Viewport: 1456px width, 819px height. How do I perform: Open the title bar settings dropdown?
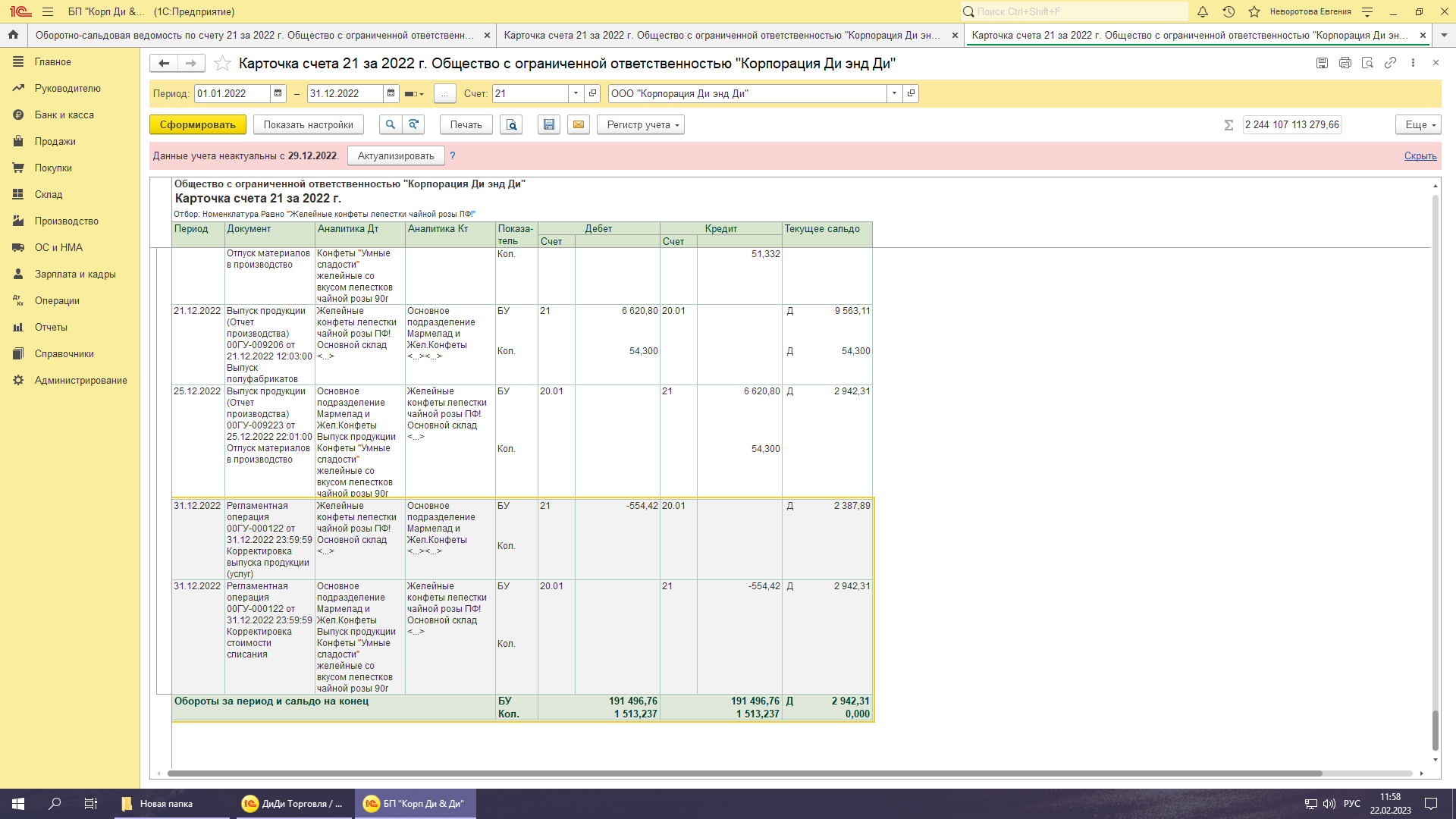point(1367,11)
